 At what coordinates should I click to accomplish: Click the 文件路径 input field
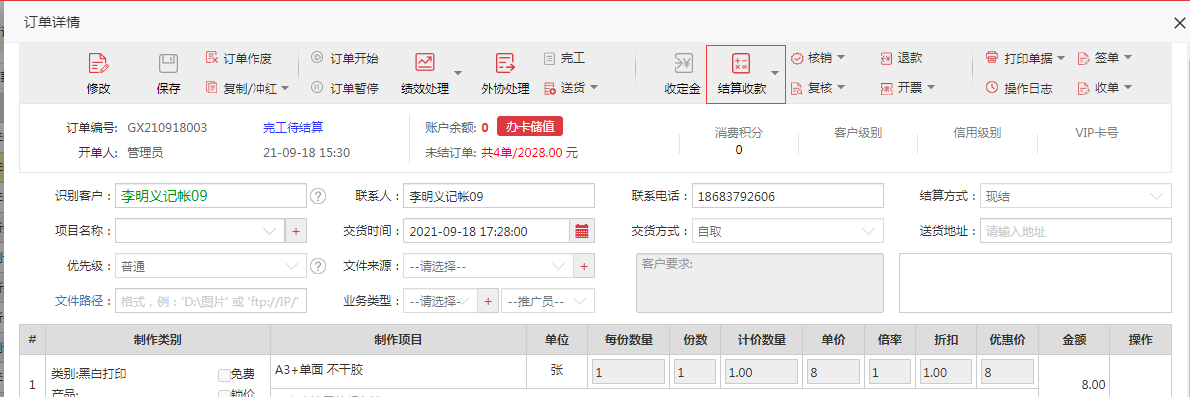tap(211, 301)
